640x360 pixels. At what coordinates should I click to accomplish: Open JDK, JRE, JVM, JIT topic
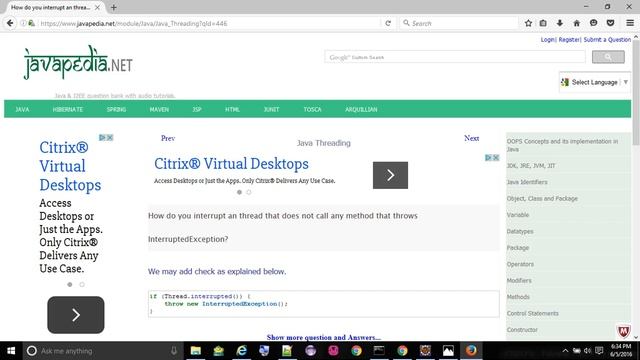531,166
